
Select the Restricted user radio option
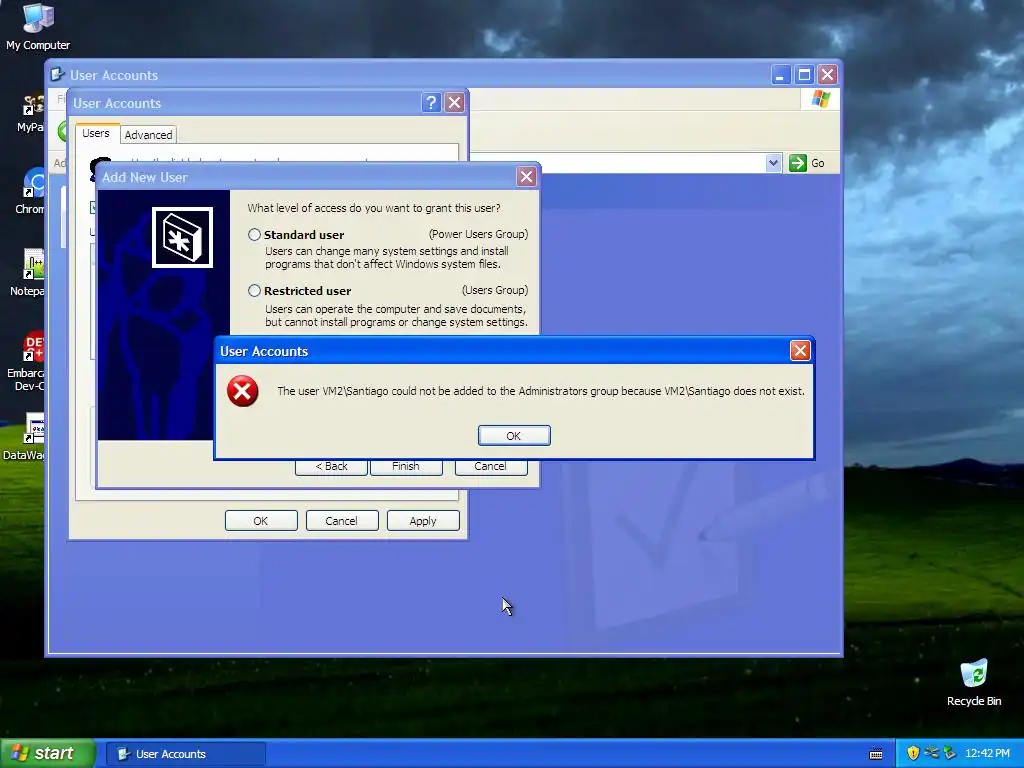click(255, 291)
